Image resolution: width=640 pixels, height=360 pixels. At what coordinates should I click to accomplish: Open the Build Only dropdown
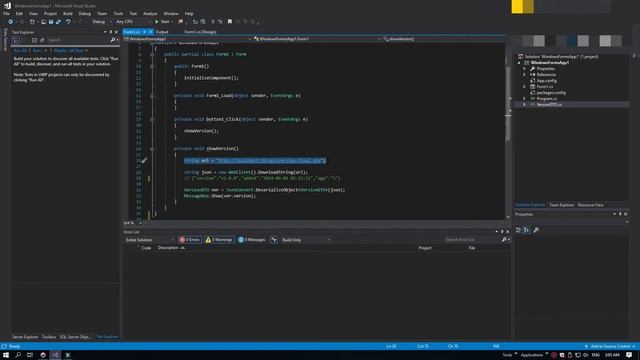tap(306, 240)
